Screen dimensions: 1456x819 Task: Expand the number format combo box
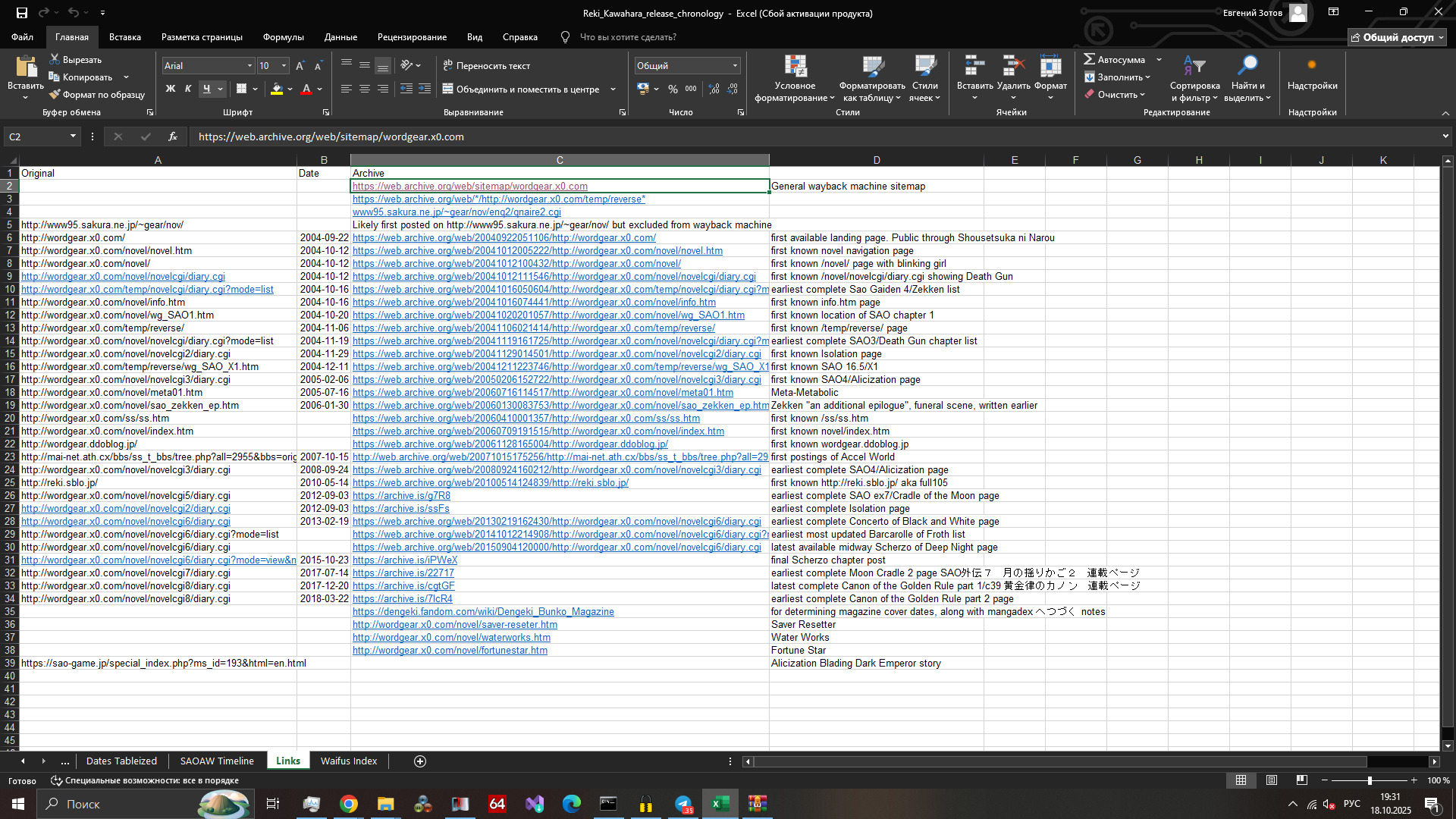735,66
